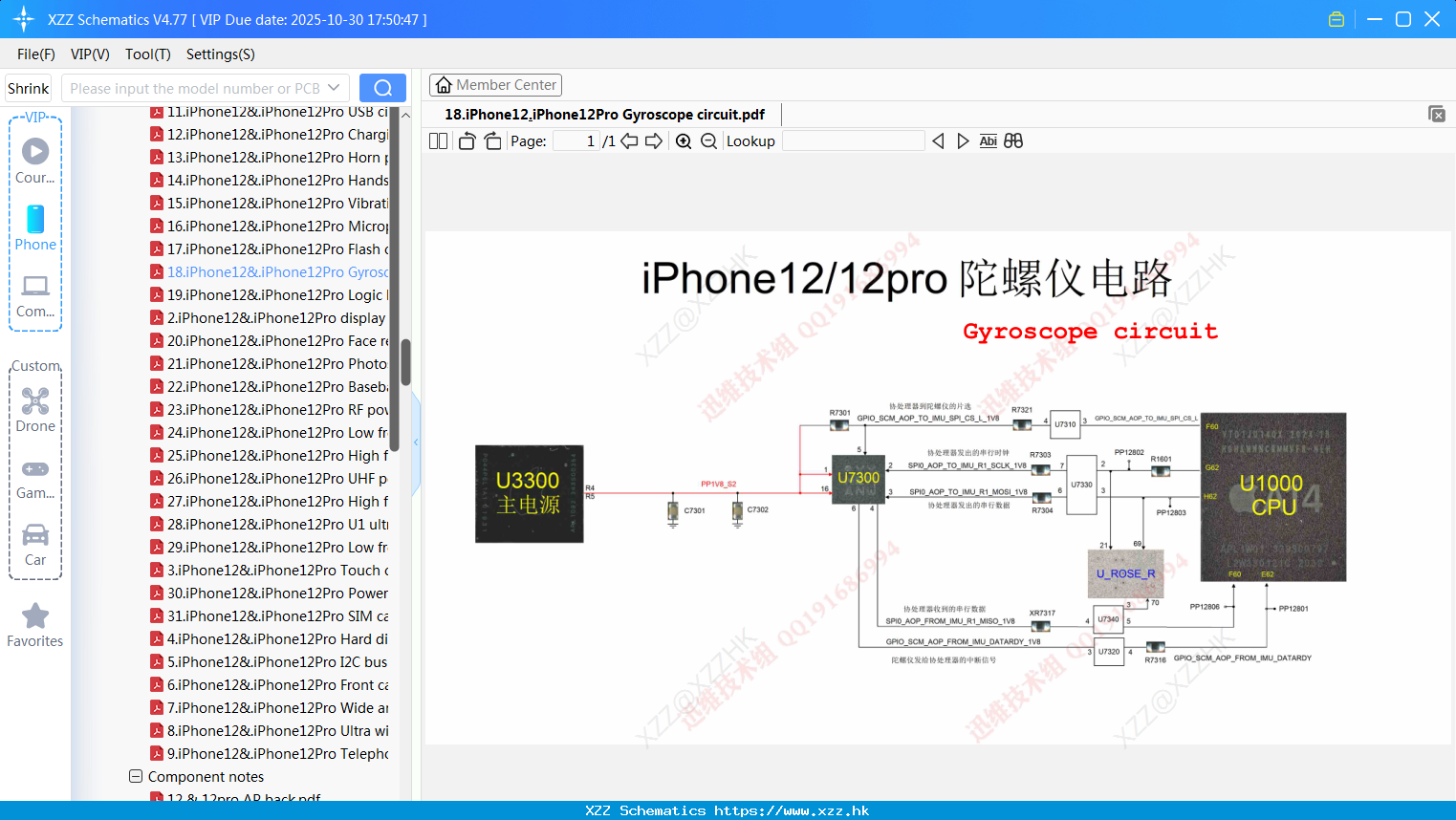Click the Lookup text field
Image resolution: width=1456 pixels, height=820 pixels.
(854, 141)
